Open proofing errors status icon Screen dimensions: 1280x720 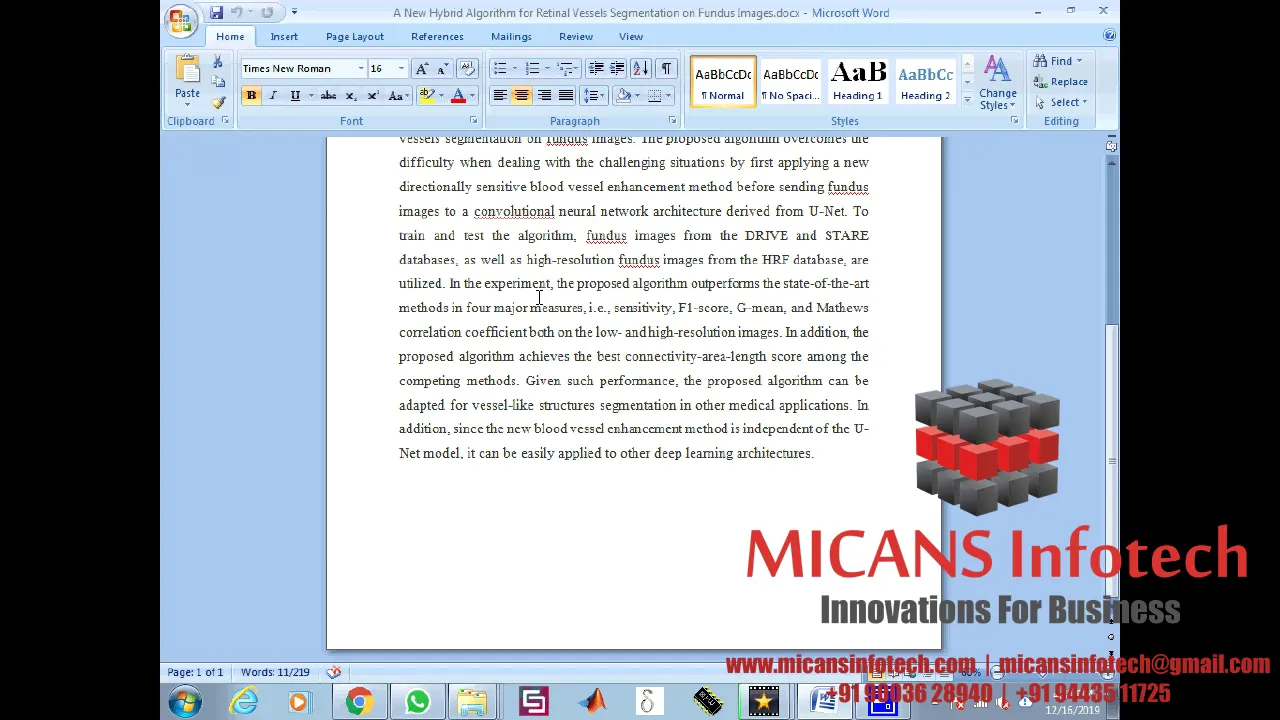tap(334, 672)
